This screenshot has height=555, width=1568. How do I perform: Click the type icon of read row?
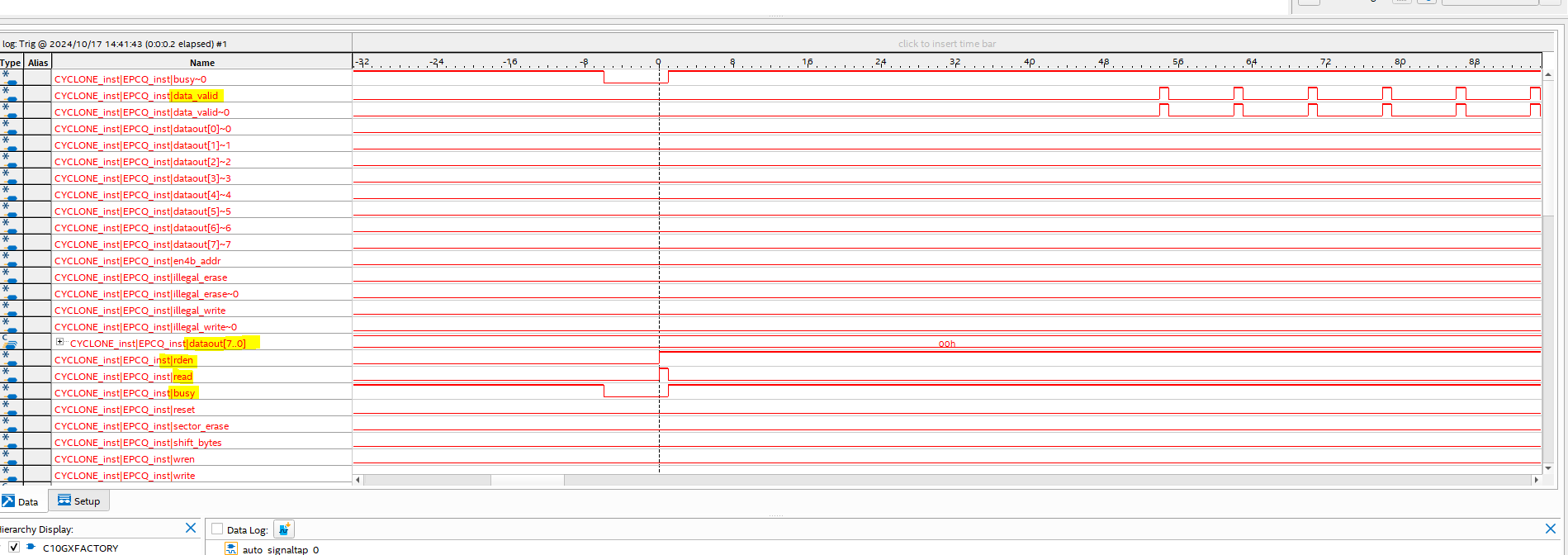click(x=11, y=376)
